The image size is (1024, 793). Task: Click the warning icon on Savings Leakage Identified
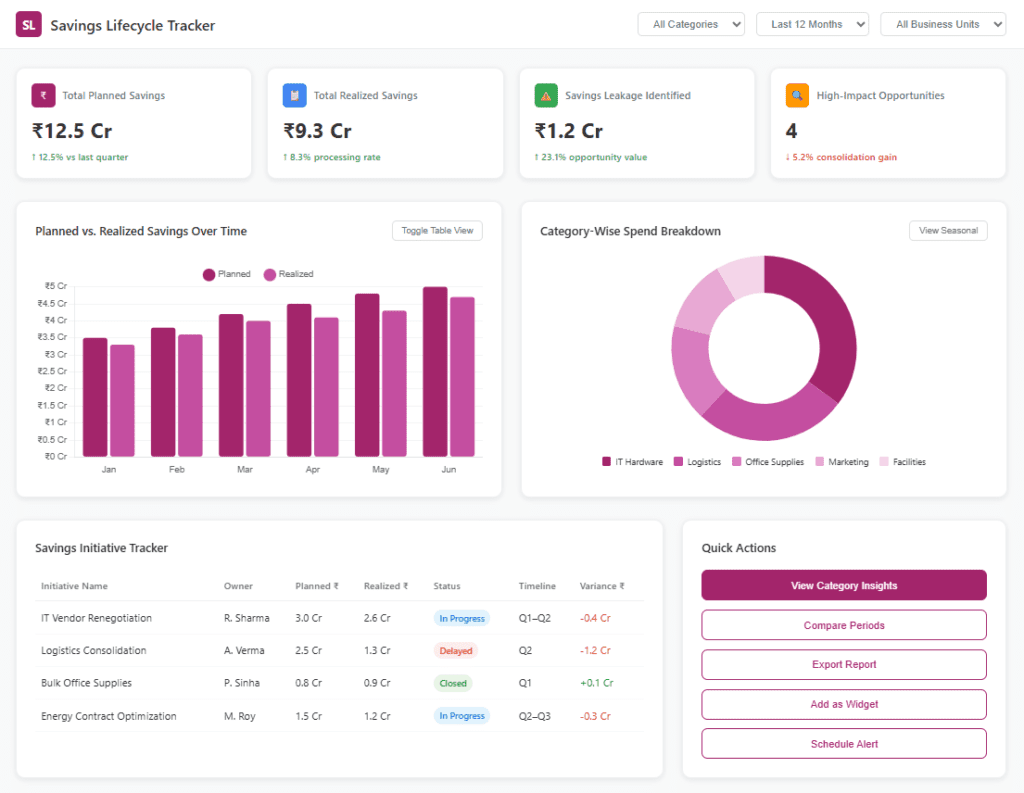coord(546,95)
